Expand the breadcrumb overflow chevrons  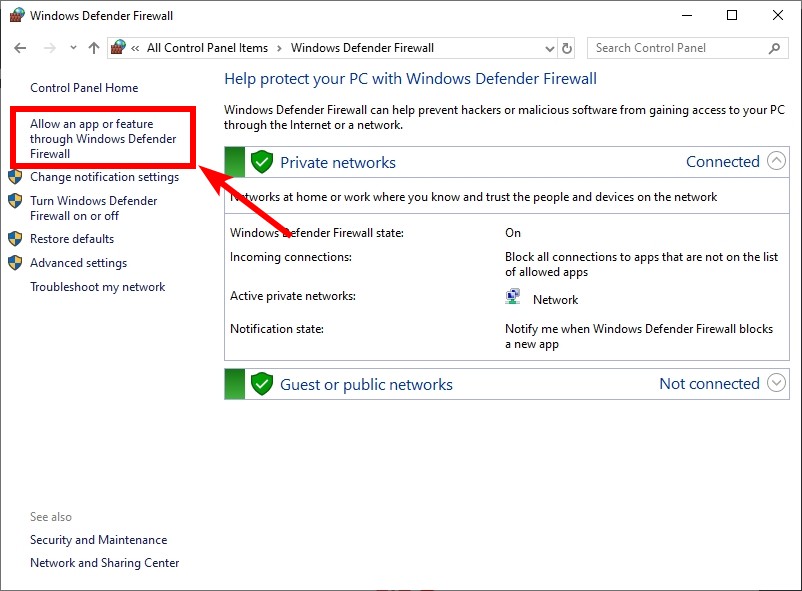(x=135, y=49)
